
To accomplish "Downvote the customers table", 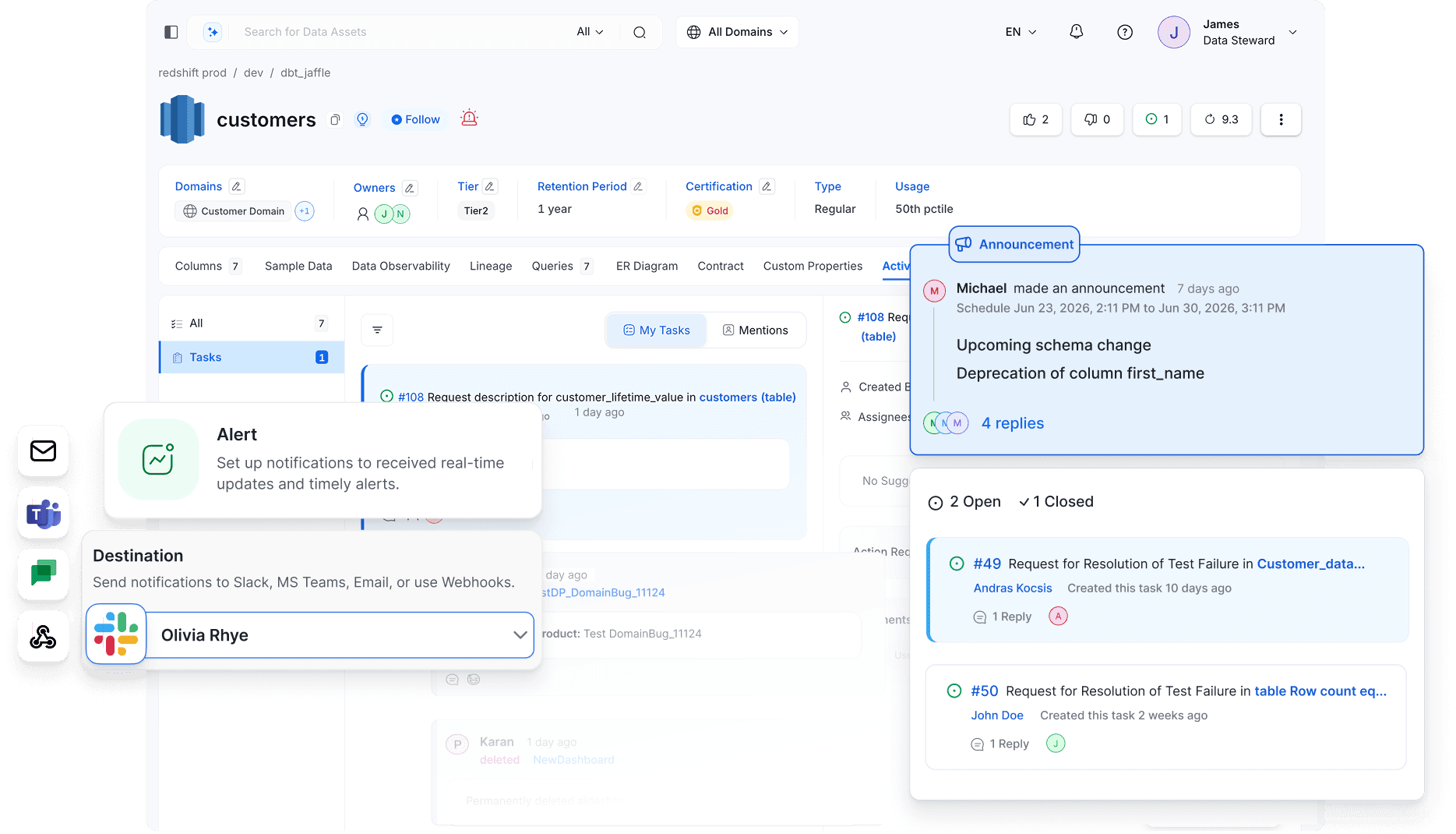I will tap(1097, 119).
